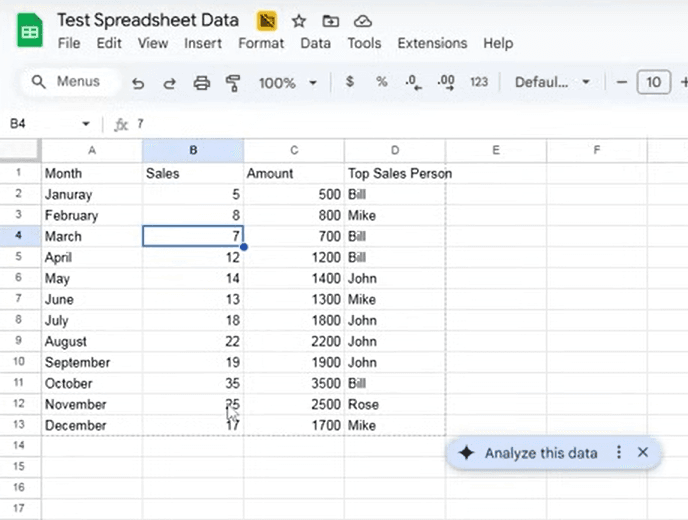This screenshot has height=520, width=688.
Task: Select the Paint format tool
Action: [233, 82]
